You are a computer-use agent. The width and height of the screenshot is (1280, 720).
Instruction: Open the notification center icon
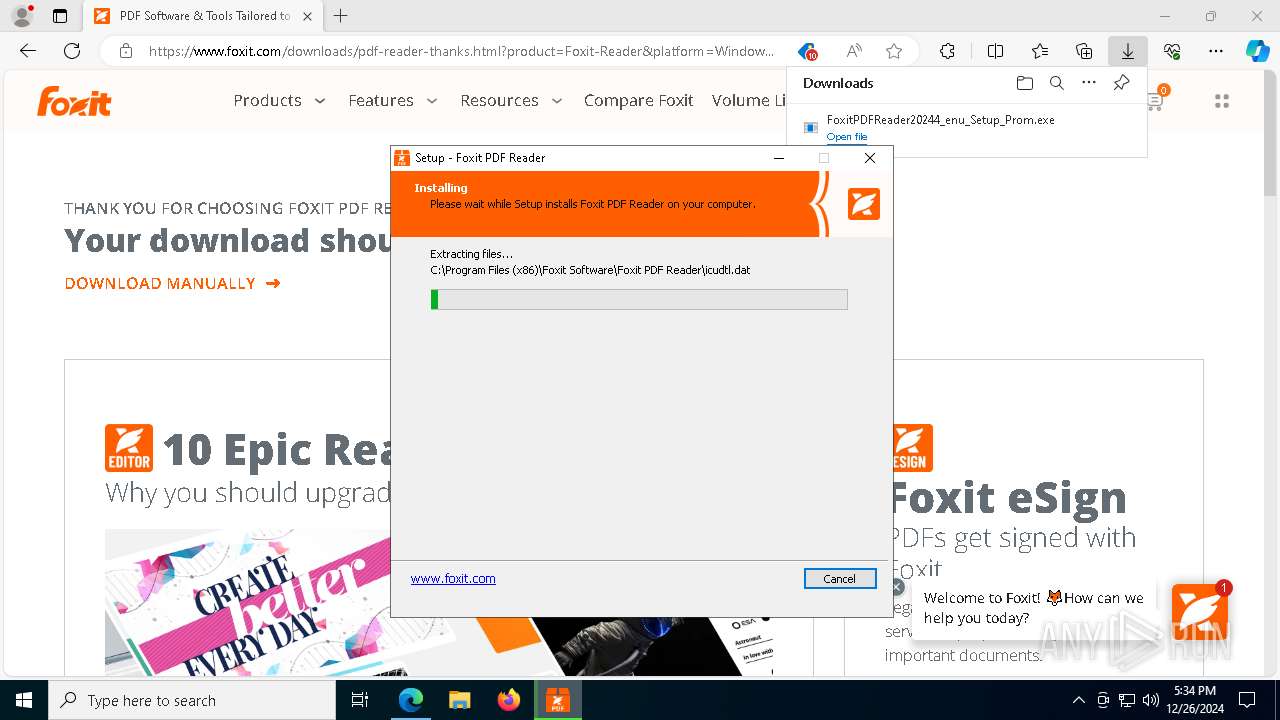(x=1247, y=700)
